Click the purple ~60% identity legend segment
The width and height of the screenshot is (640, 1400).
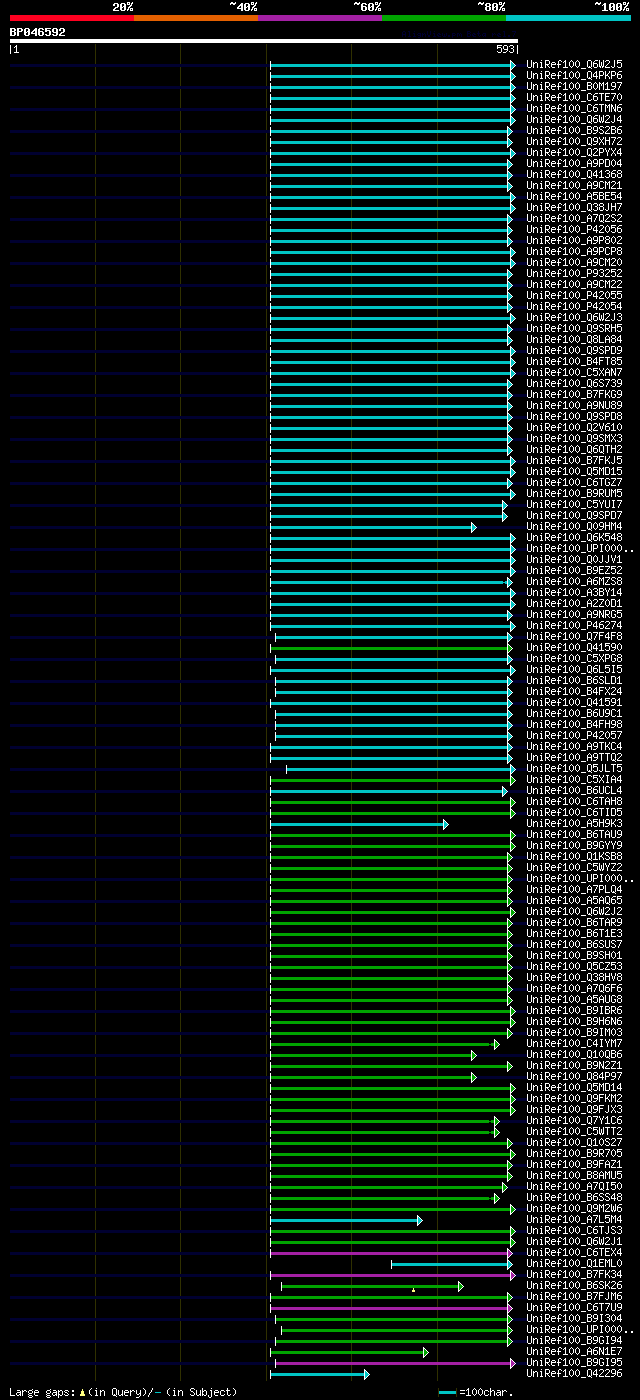coord(319,18)
